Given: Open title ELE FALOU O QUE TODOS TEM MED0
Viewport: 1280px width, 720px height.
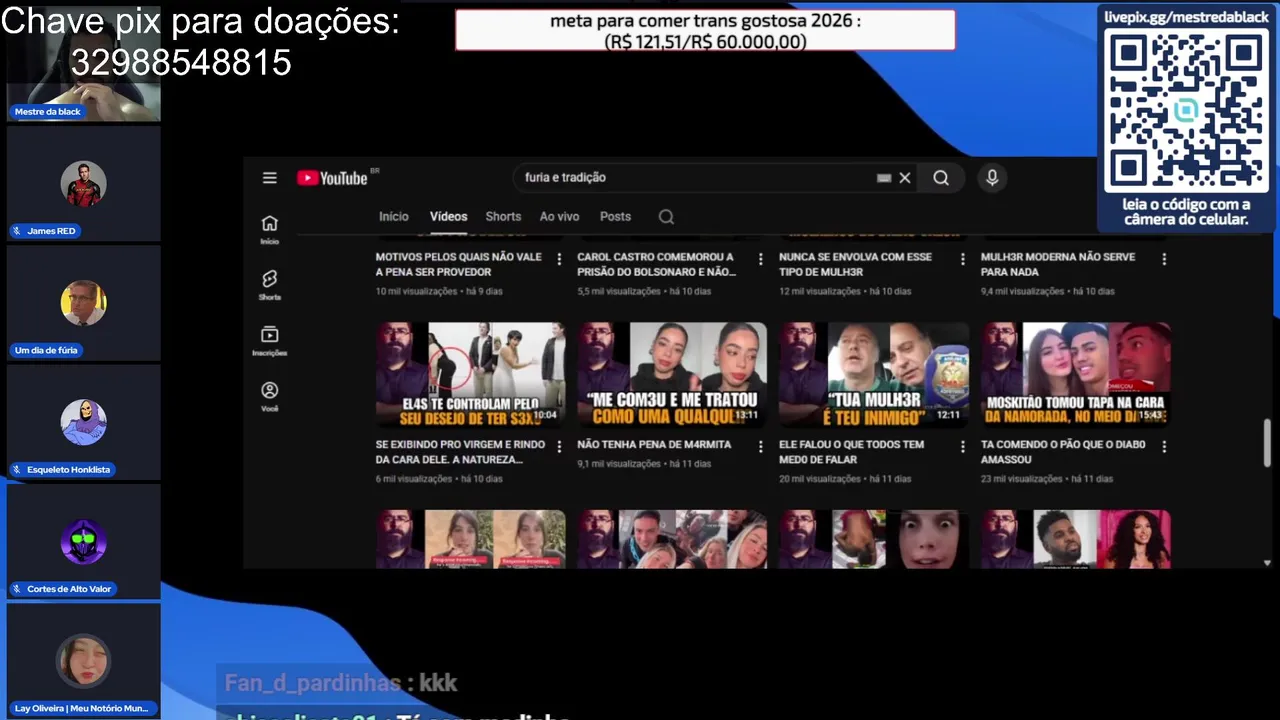Looking at the screenshot, I should 852,452.
